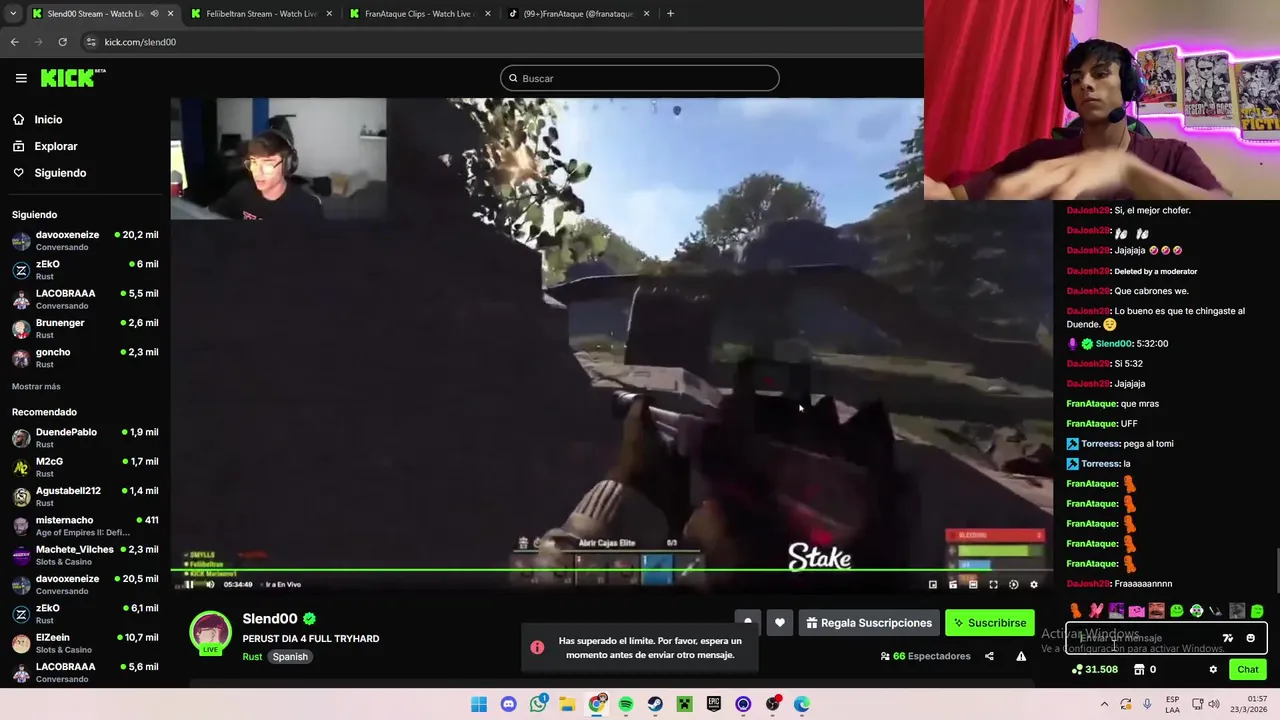
Task: Open zEkO channel with 6 mil viewers
Action: [x=85, y=270]
